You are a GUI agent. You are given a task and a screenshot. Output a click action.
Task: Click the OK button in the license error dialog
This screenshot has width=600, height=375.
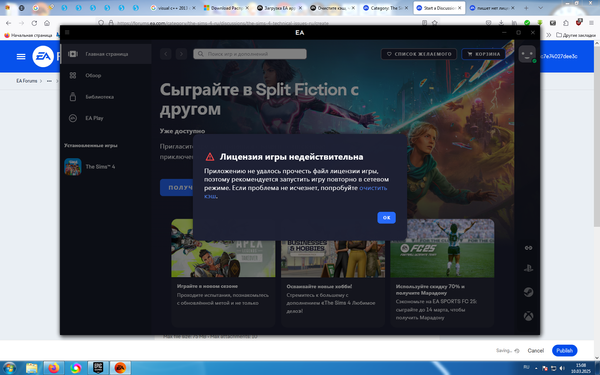386,217
